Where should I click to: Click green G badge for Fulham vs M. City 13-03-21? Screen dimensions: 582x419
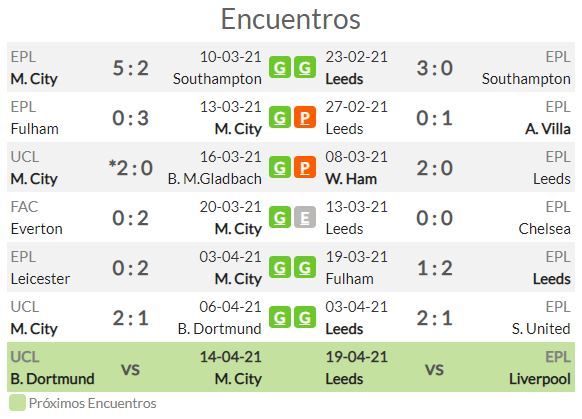tap(279, 117)
